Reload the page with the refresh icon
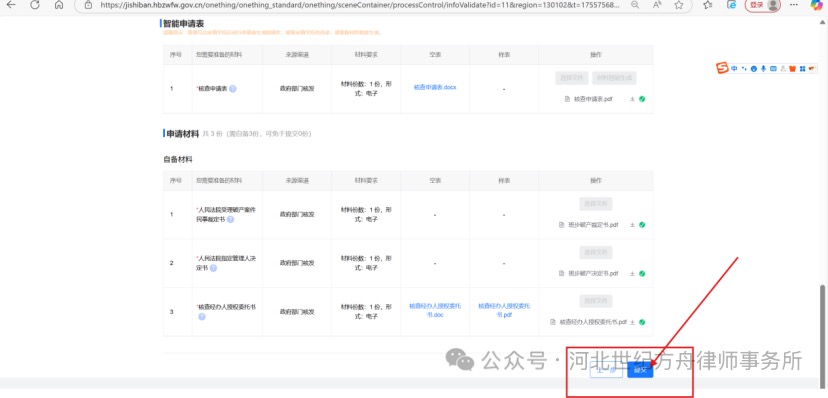Screen dimensions: 828x398 35,5
